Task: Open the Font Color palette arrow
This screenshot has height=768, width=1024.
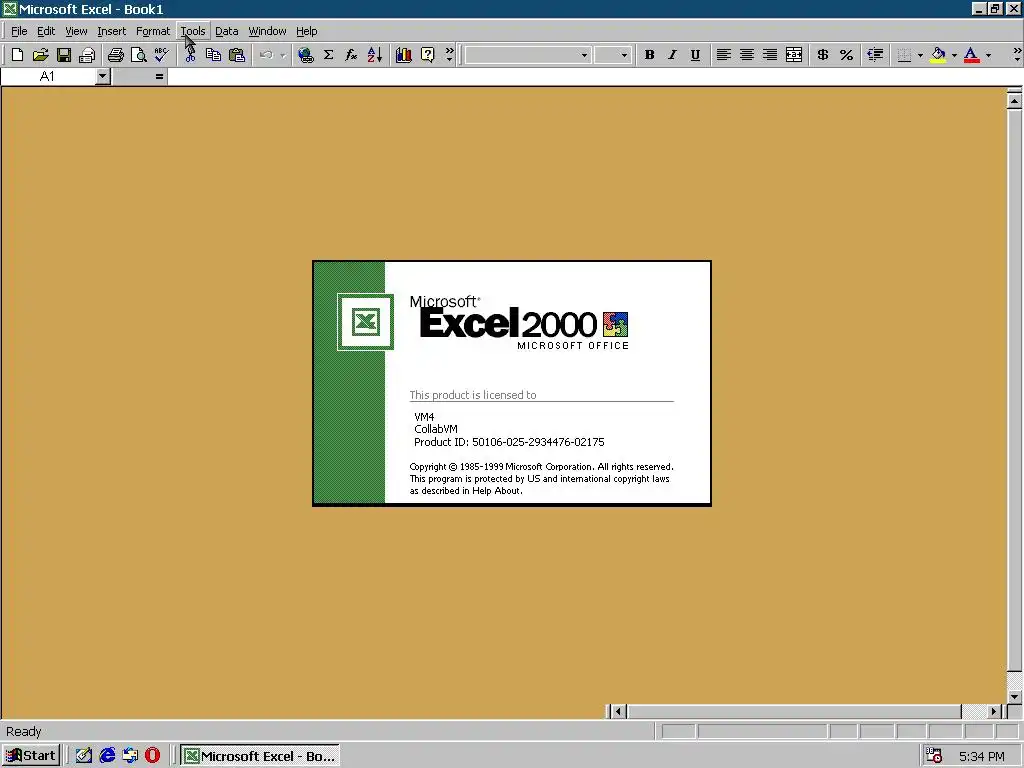Action: [x=988, y=56]
